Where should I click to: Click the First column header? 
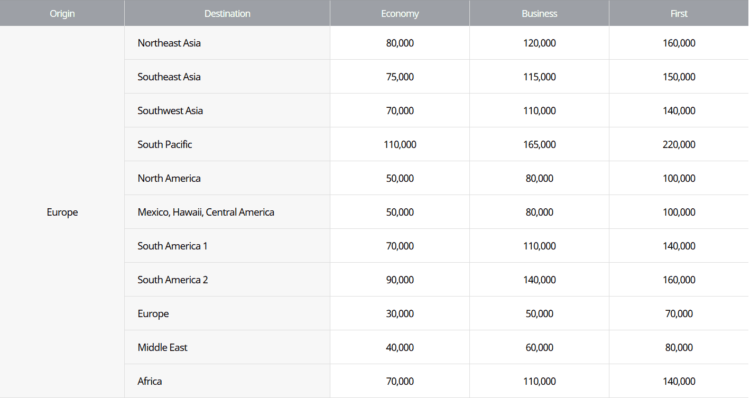point(679,13)
